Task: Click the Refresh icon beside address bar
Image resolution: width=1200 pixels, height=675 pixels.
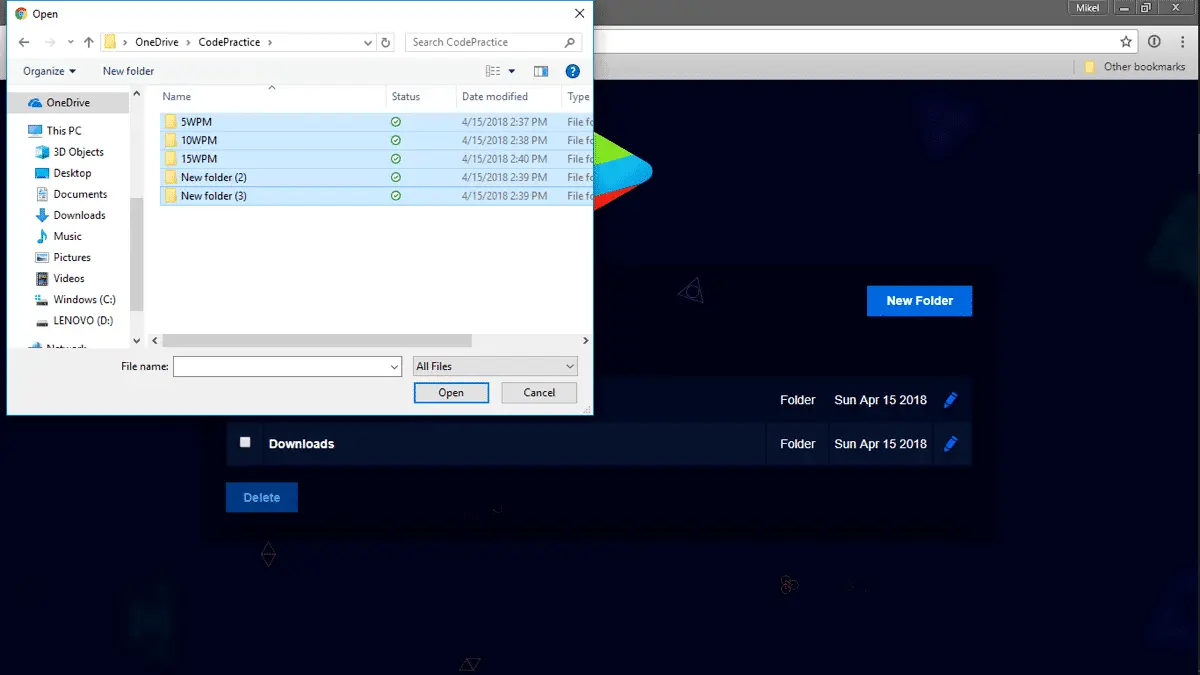Action: 387,42
